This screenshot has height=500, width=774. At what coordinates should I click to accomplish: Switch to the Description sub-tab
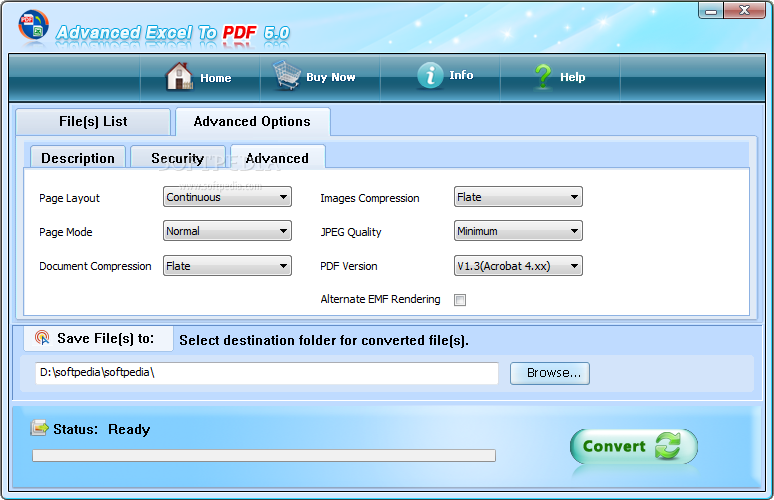click(x=78, y=158)
